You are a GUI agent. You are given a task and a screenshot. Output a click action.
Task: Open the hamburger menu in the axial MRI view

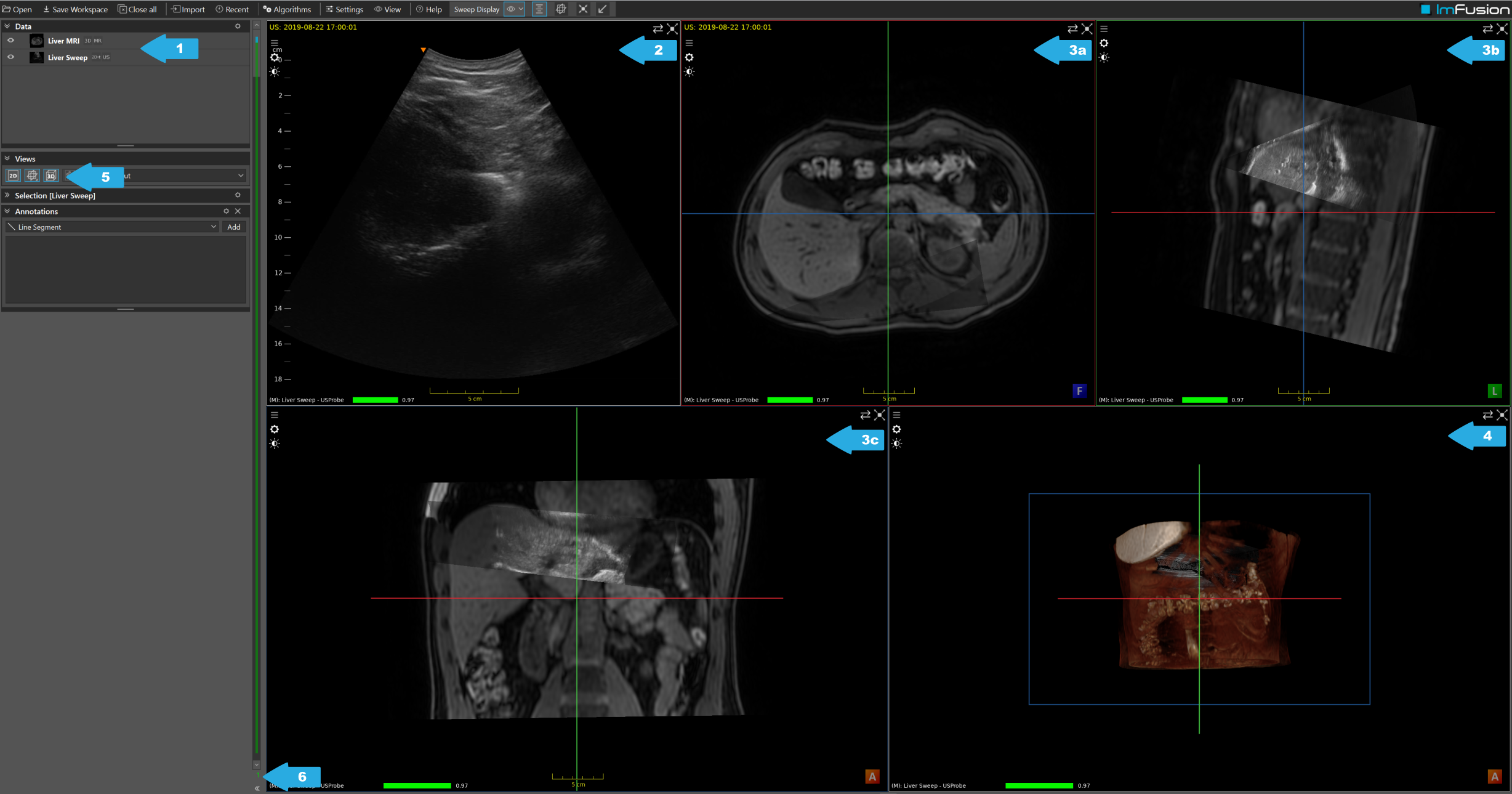(688, 43)
